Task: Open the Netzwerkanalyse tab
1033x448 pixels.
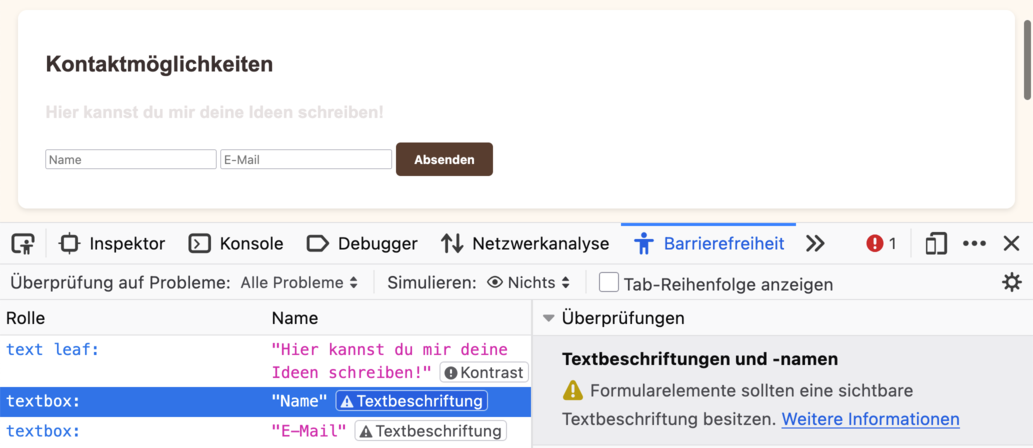Action: [x=525, y=243]
